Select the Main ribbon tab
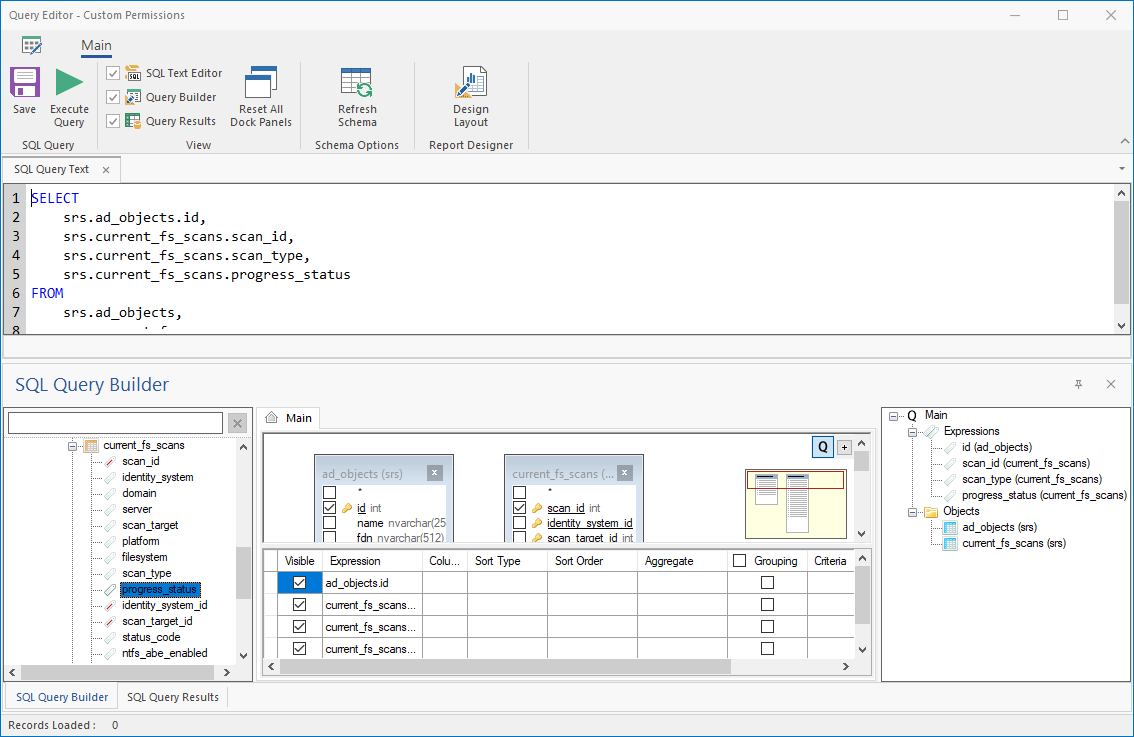This screenshot has height=737, width=1134. [97, 46]
